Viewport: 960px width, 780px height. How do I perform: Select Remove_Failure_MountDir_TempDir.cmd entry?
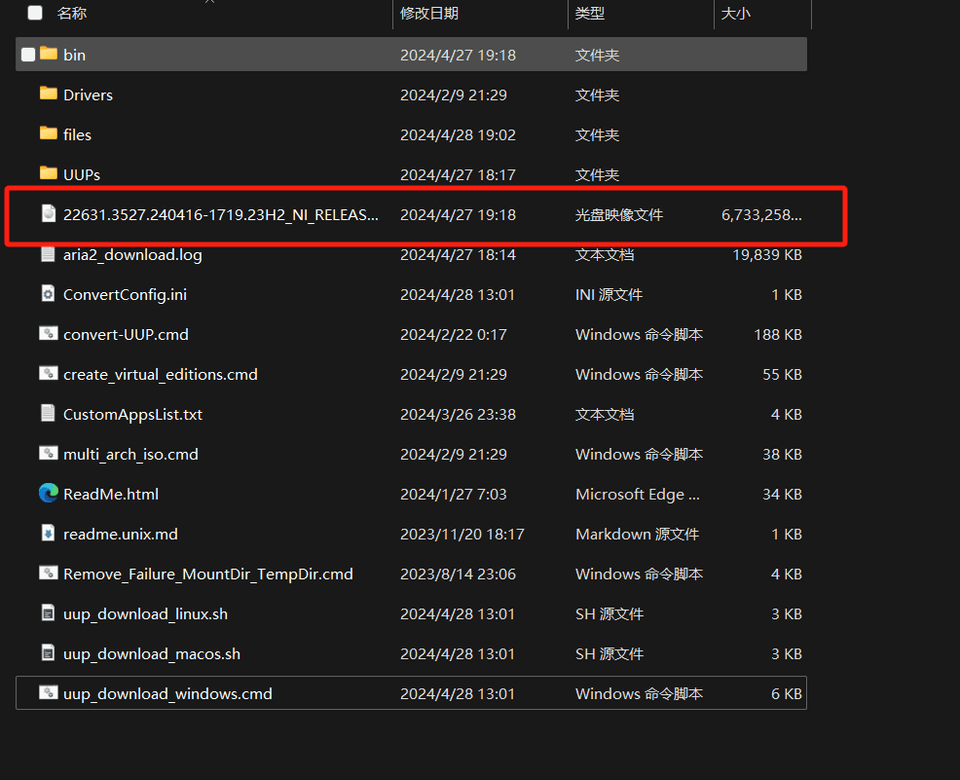tap(208, 574)
